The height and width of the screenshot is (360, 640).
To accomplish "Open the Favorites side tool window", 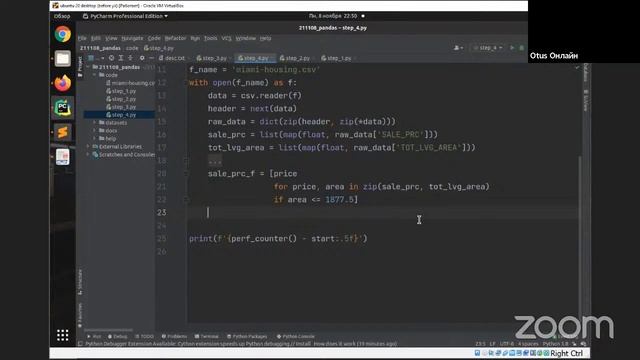I will 80,315.
